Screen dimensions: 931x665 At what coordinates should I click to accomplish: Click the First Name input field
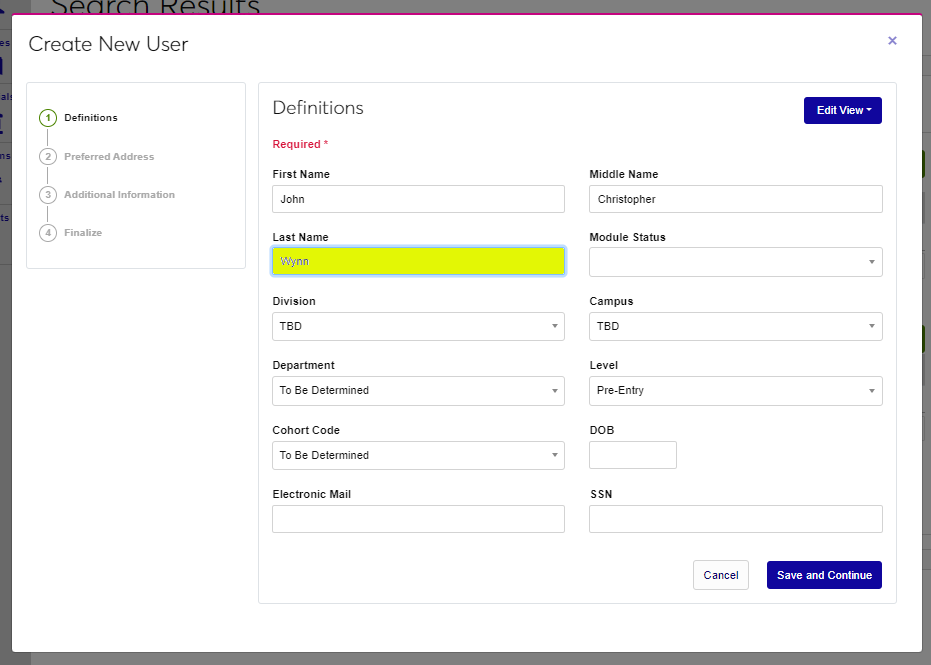(x=418, y=199)
